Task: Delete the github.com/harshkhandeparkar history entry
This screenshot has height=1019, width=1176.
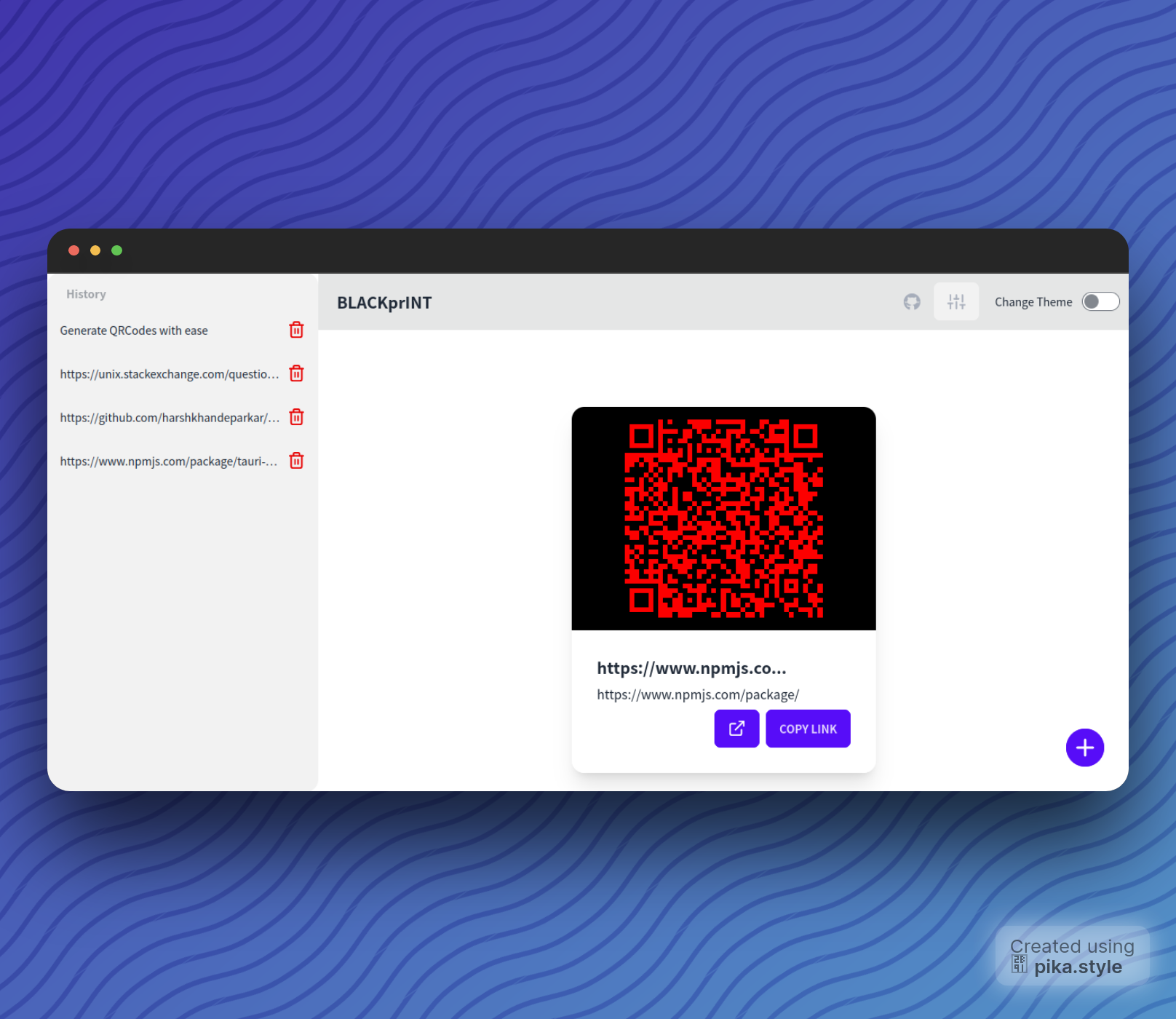Action: [x=296, y=418]
